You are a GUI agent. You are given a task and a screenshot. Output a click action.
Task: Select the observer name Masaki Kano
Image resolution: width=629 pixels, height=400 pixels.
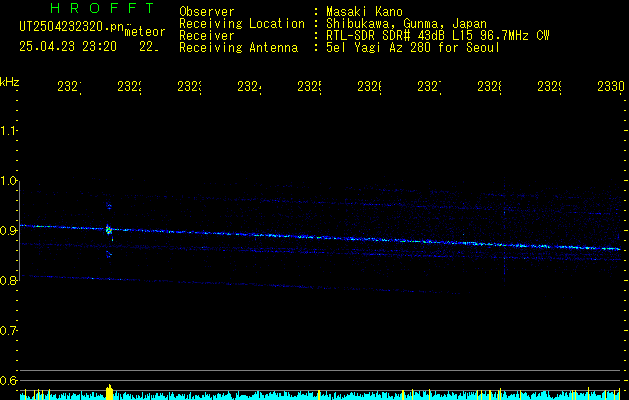[364, 11]
